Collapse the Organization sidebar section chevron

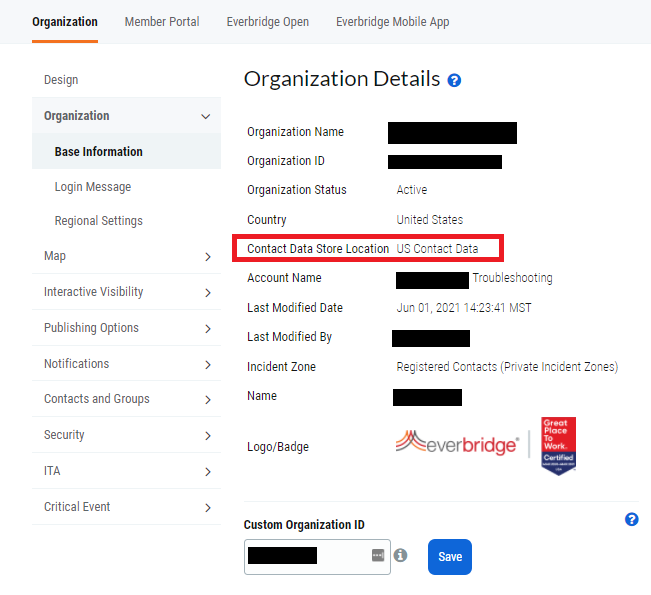pos(206,116)
